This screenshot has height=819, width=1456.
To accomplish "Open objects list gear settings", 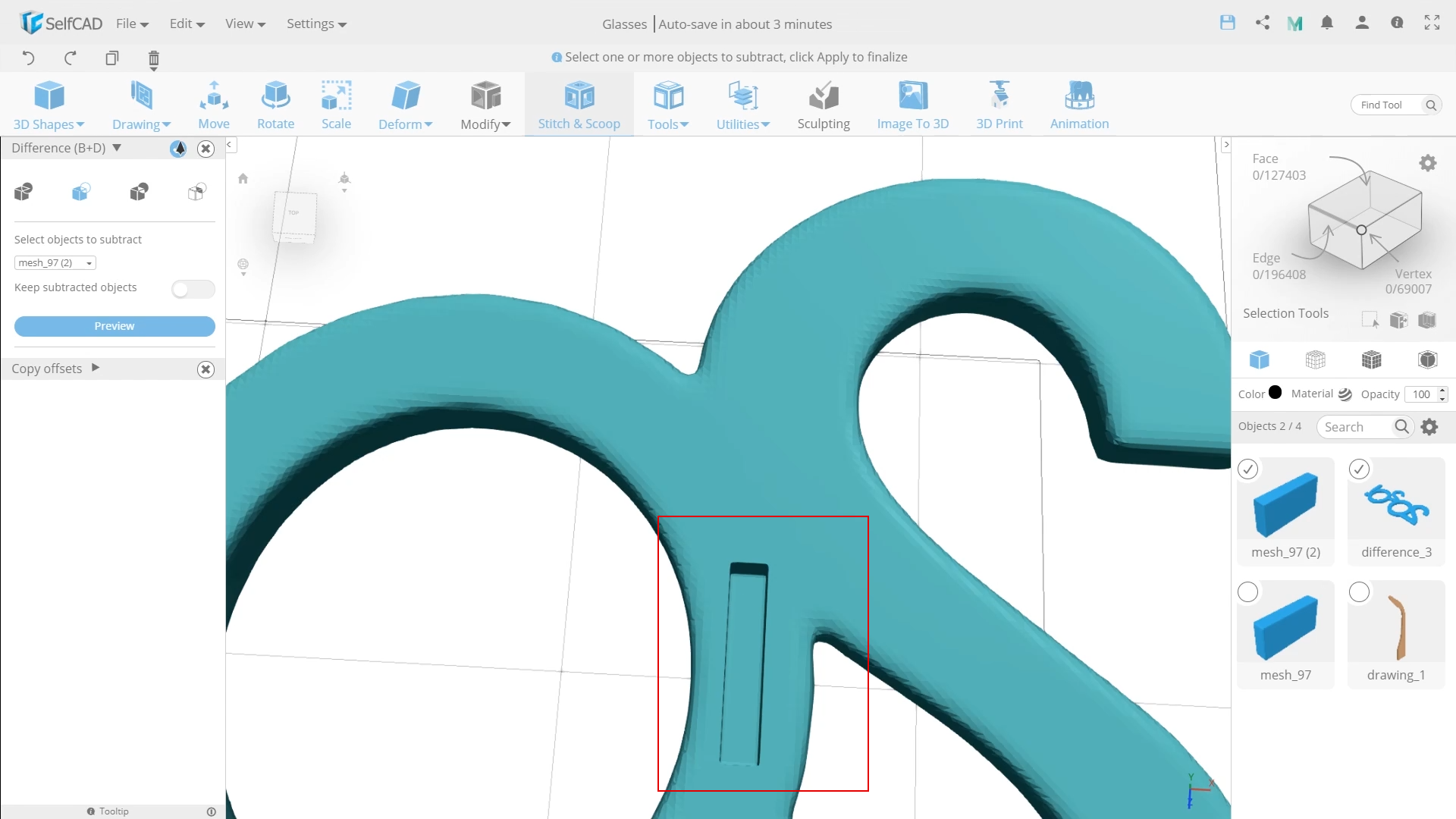I will (x=1429, y=427).
